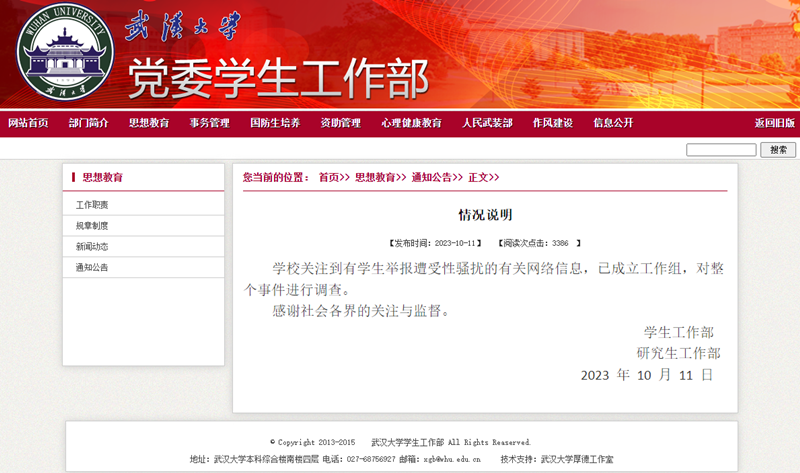The image size is (800, 473).
Task: Open 信息公开 menu item
Action: click(x=613, y=123)
